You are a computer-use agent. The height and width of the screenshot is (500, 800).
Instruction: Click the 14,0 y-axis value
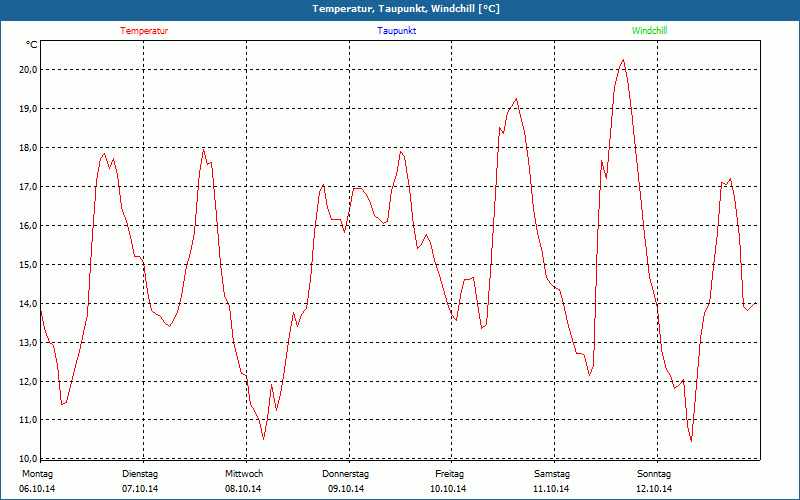tap(28, 304)
